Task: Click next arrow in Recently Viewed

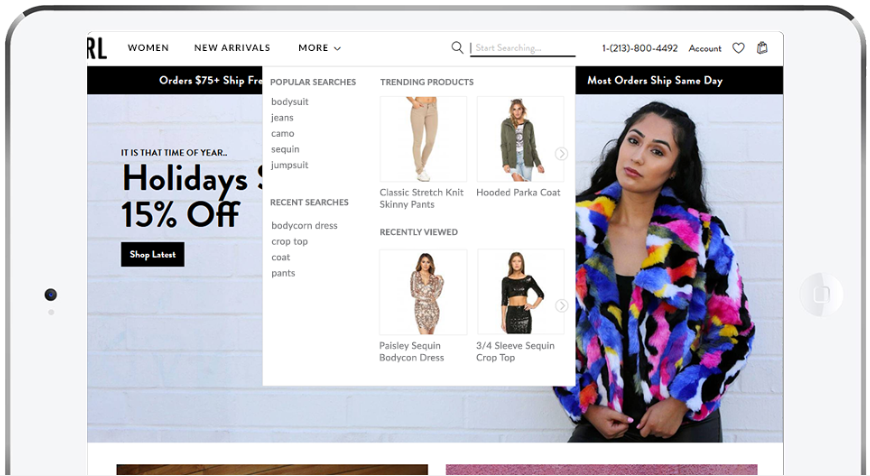Action: 561,306
